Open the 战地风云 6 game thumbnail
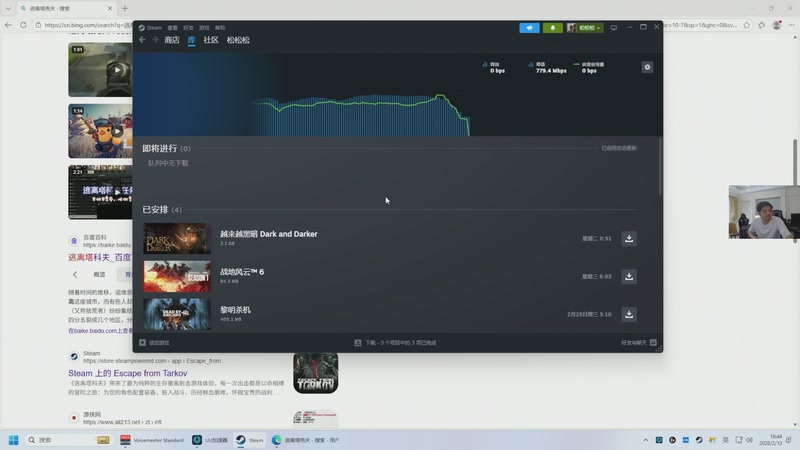The width and height of the screenshot is (800, 450). click(x=177, y=276)
